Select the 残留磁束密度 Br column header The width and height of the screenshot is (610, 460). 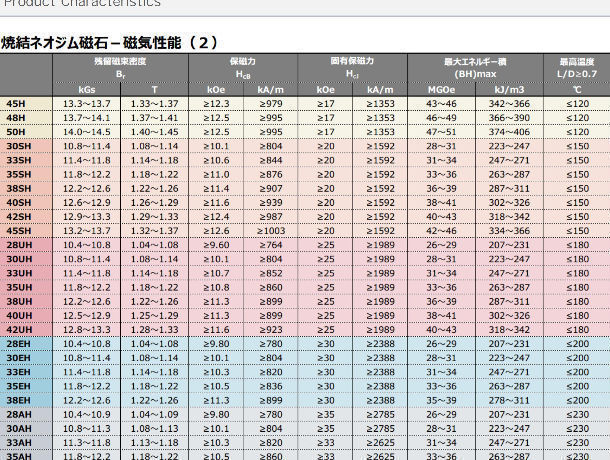pyautogui.click(x=120, y=68)
